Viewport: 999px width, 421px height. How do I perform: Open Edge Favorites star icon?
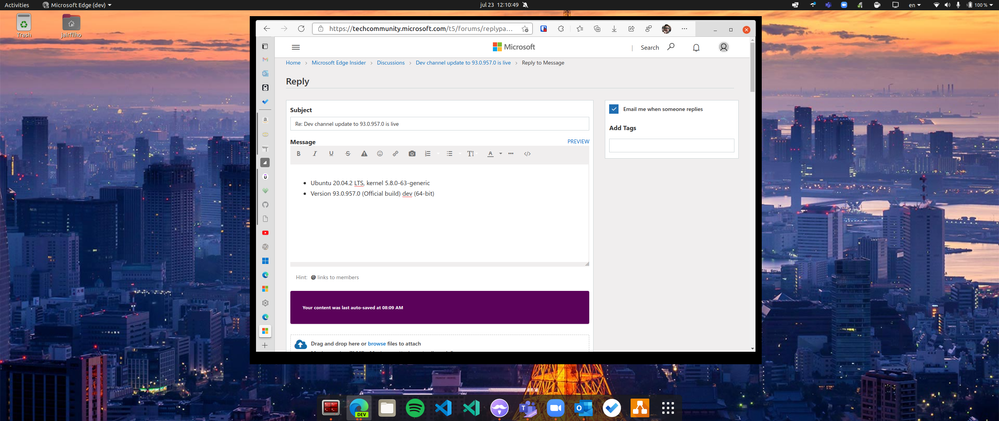[579, 29]
